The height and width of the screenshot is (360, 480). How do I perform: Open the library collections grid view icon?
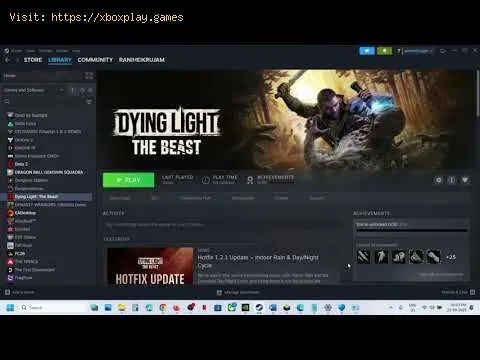coord(89,76)
